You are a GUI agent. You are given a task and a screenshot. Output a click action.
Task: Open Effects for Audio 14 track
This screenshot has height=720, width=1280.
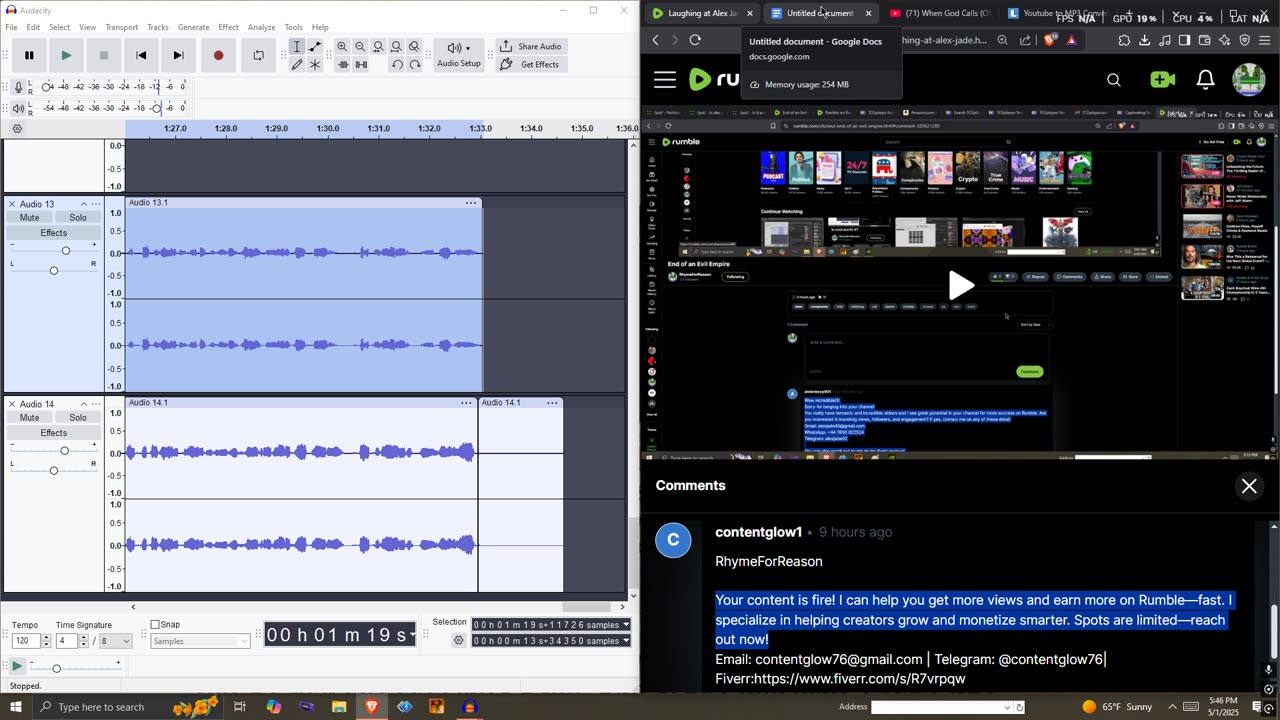click(x=54, y=433)
